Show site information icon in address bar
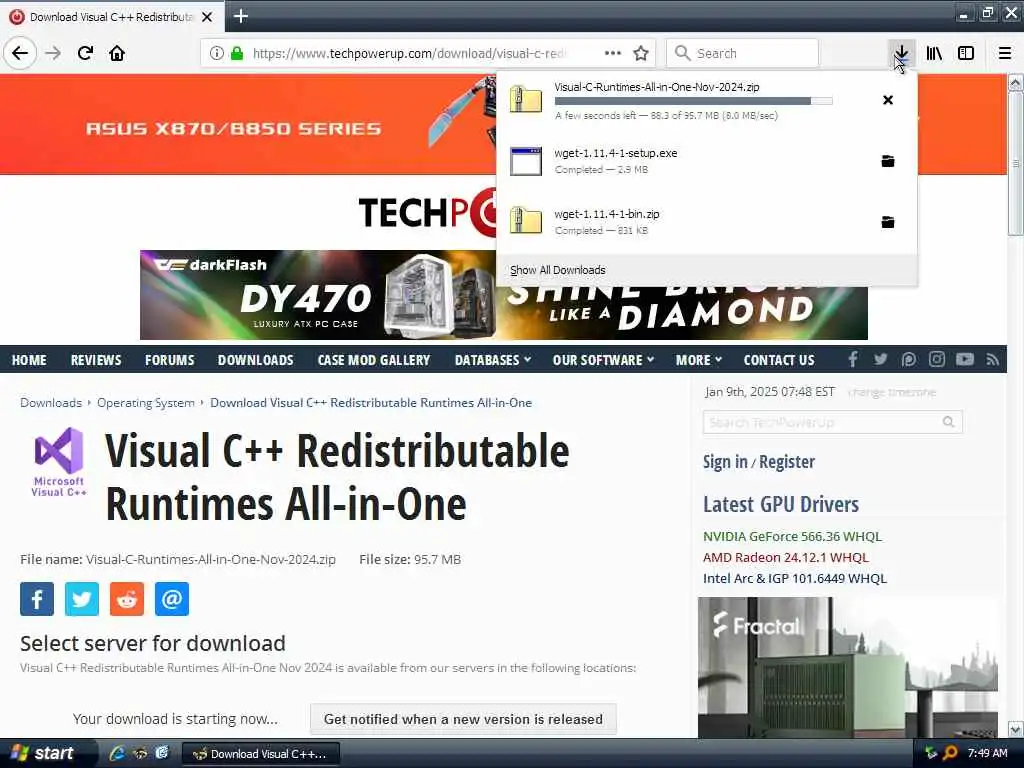Viewport: 1024px width, 768px height. (x=216, y=53)
